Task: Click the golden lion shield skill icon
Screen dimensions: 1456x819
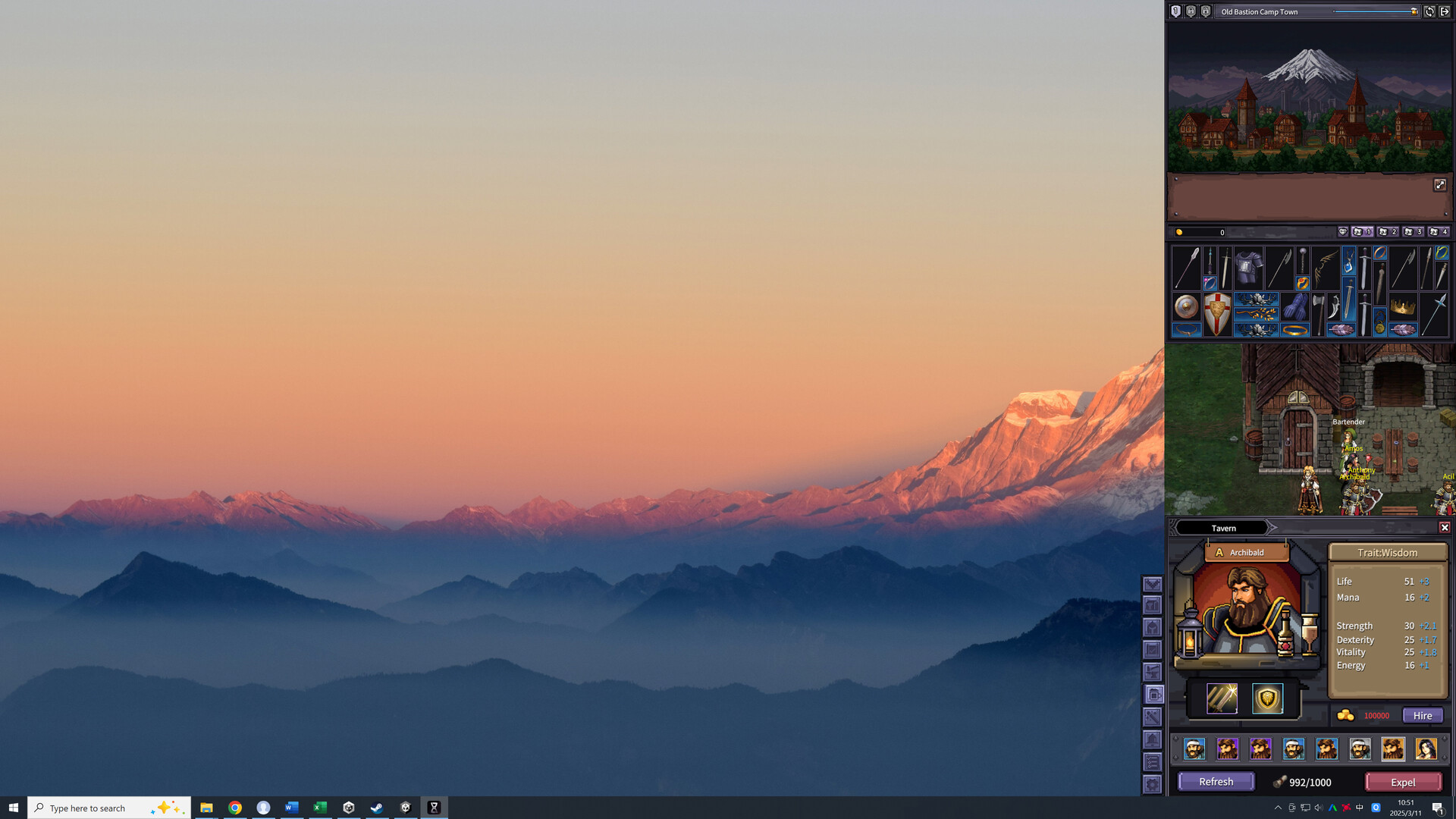Action: click(x=1267, y=698)
